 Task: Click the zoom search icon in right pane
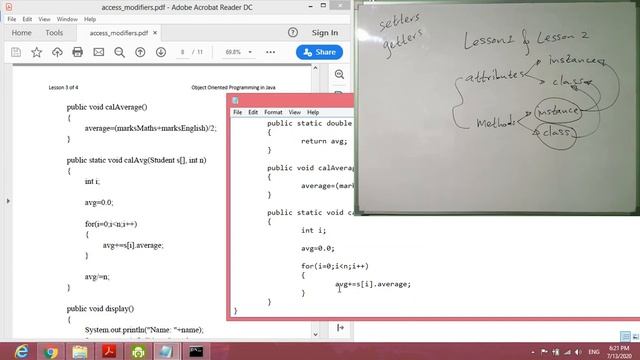339,74
